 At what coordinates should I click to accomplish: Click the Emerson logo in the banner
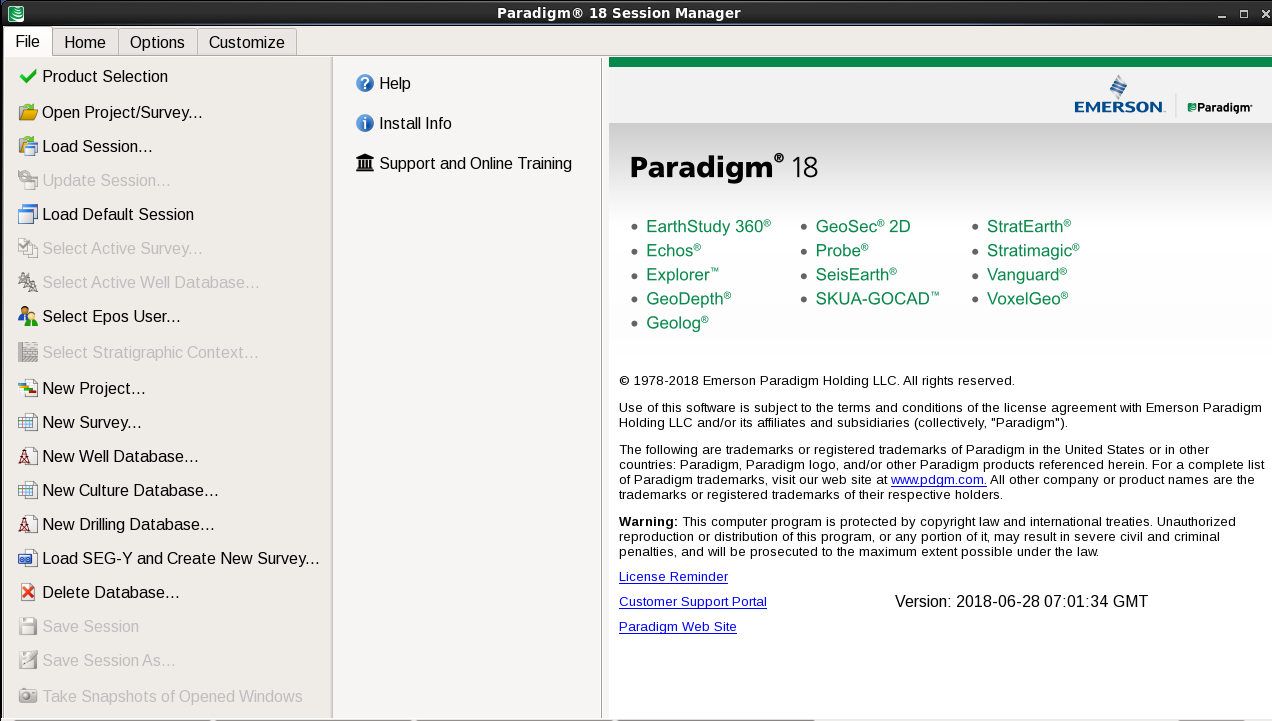[1119, 95]
